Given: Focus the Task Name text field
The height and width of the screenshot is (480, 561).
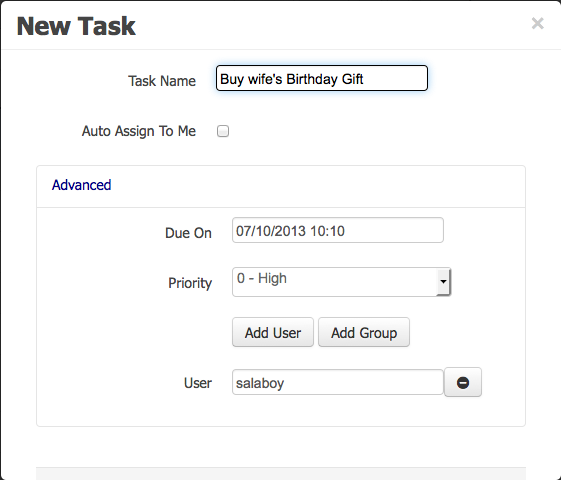Looking at the screenshot, I should (x=322, y=78).
